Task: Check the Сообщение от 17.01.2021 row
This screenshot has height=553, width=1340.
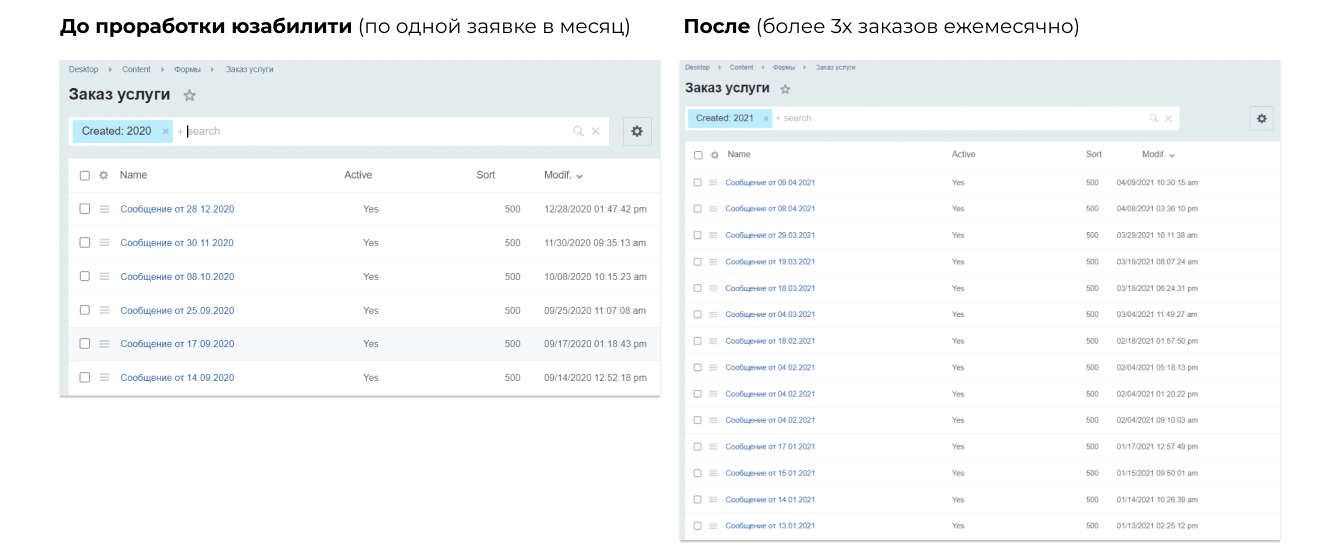Action: pyautogui.click(x=698, y=446)
